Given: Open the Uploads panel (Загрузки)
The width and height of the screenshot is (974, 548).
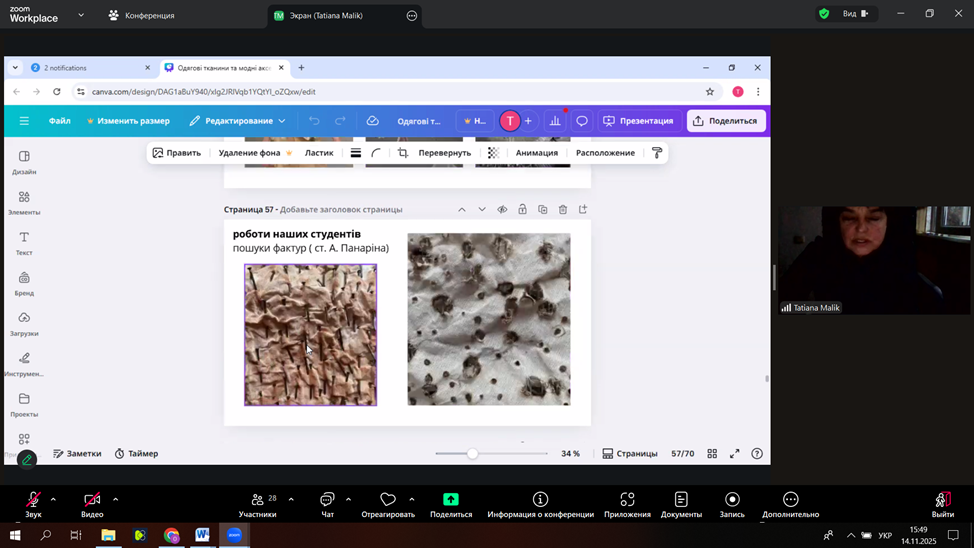Looking at the screenshot, I should pos(24,323).
